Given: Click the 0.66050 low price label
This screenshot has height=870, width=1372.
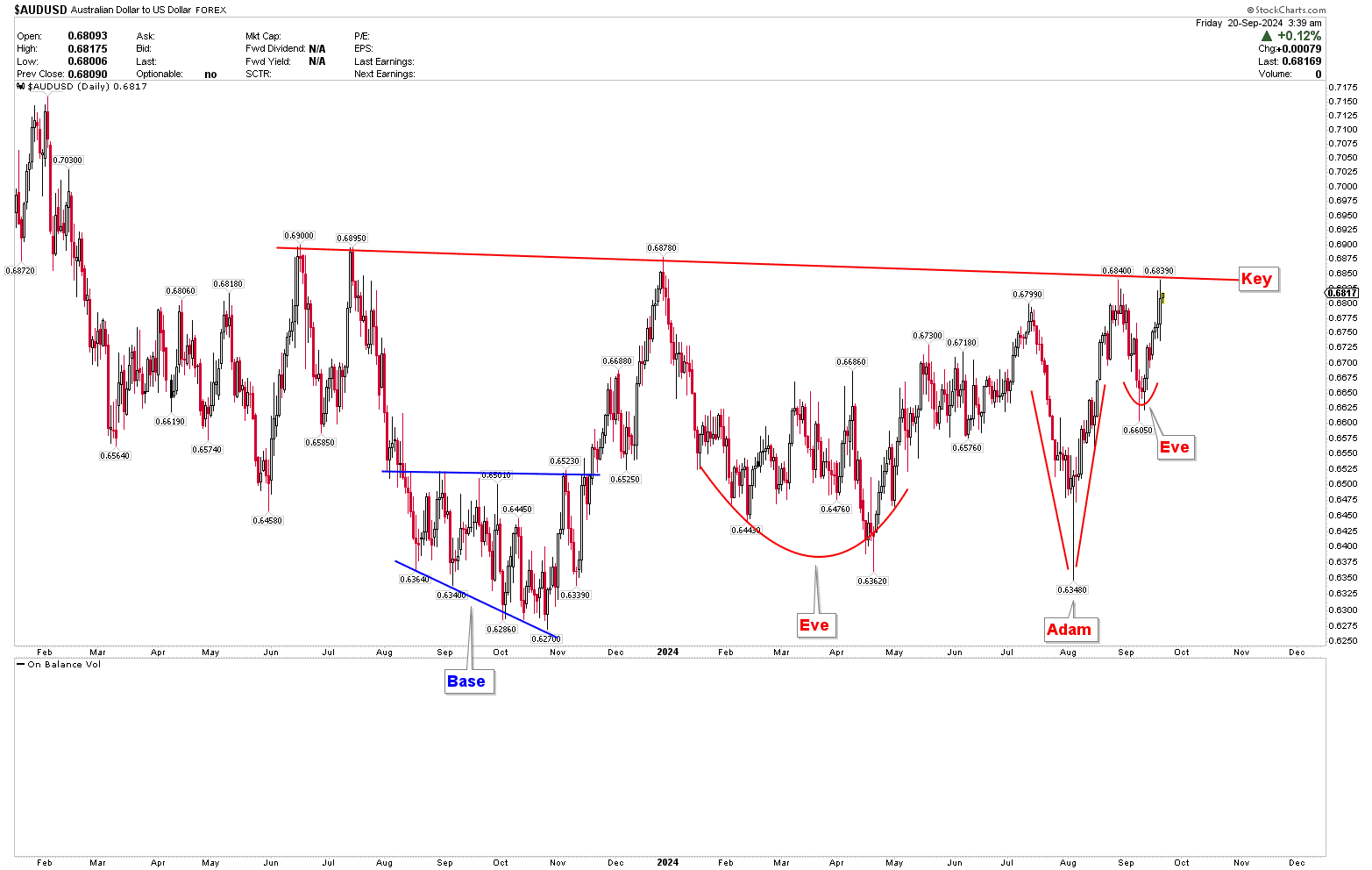Looking at the screenshot, I should pyautogui.click(x=1138, y=431).
